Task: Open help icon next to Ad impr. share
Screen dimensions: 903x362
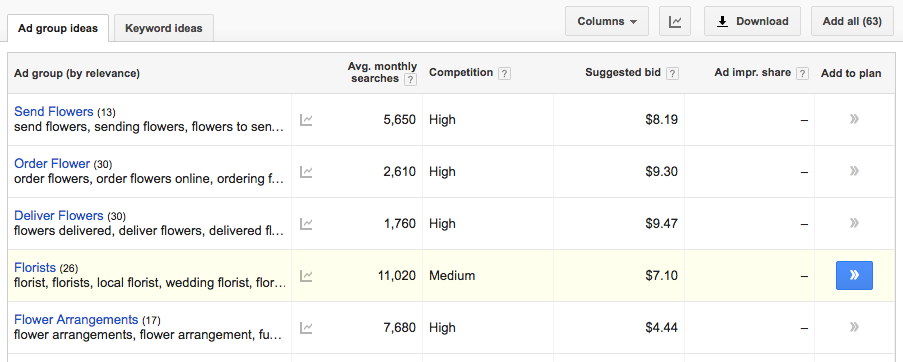Action: tap(802, 74)
